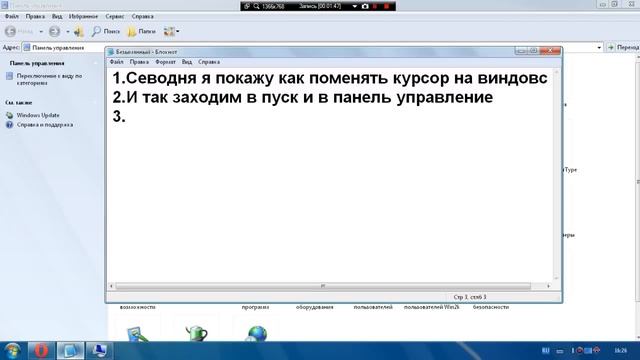Click Notepad line '1.Севодня я покажу как поменять'
The image size is (640, 360).
pos(330,78)
